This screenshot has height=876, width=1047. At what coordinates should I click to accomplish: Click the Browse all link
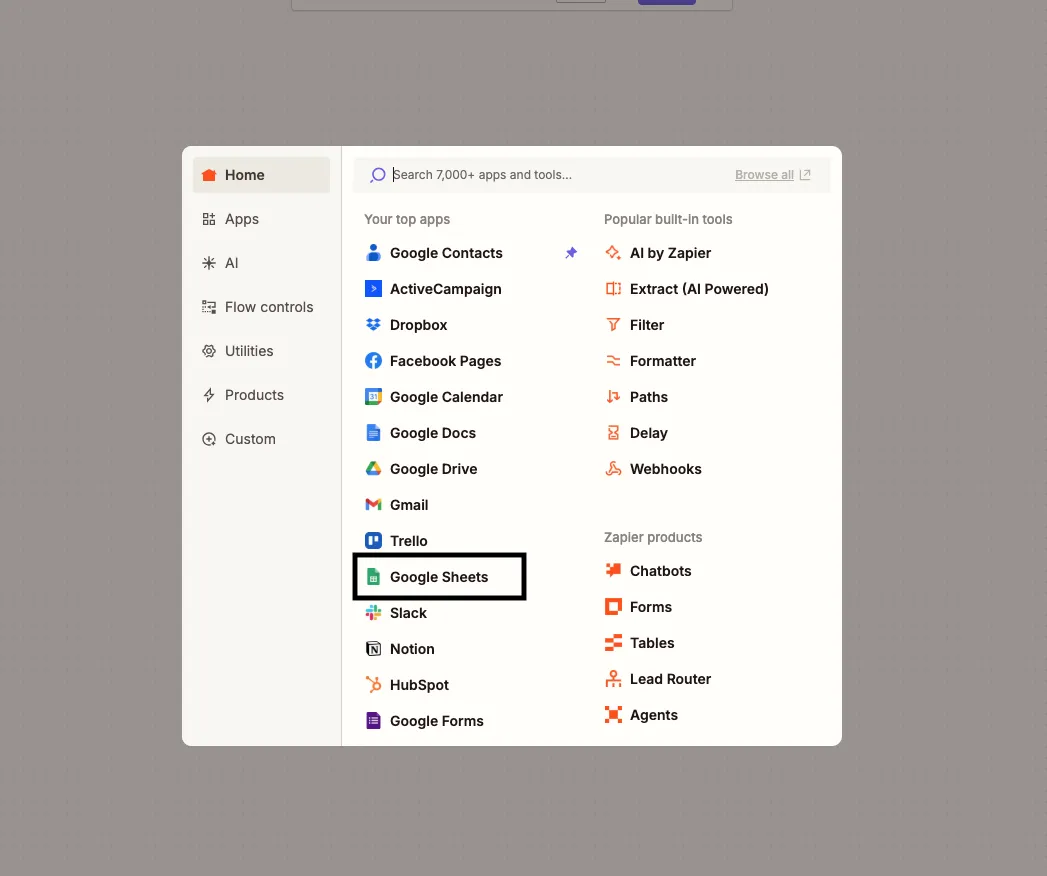point(764,175)
